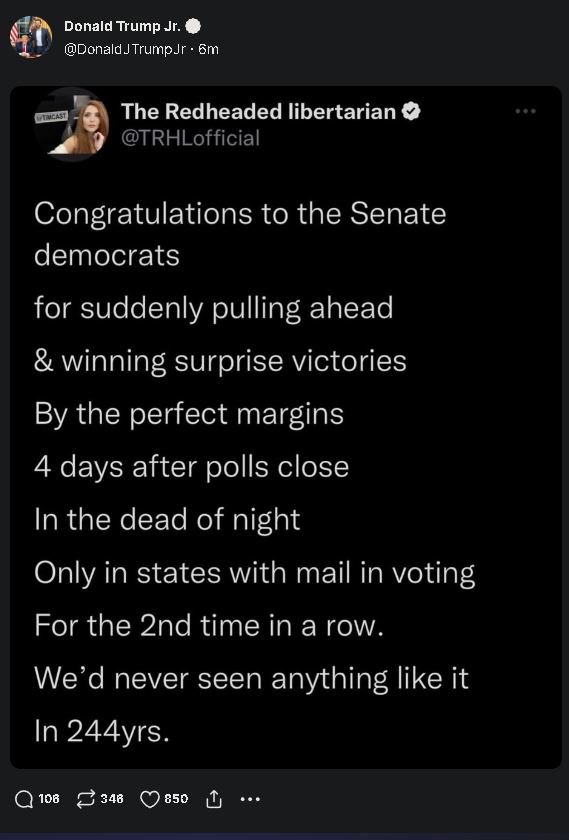Click The Redheaded libertarian account name

click(x=258, y=111)
